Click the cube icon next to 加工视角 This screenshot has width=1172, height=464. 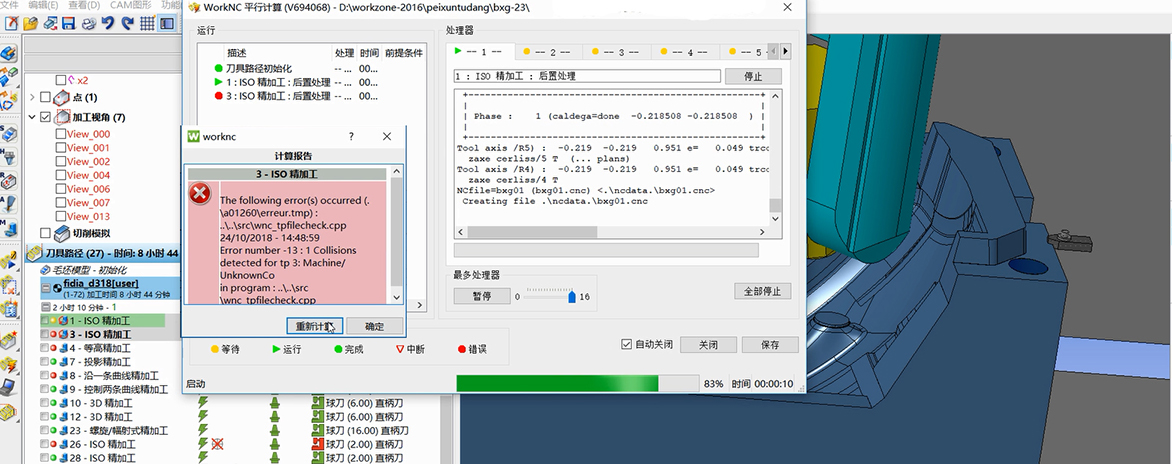[62, 117]
